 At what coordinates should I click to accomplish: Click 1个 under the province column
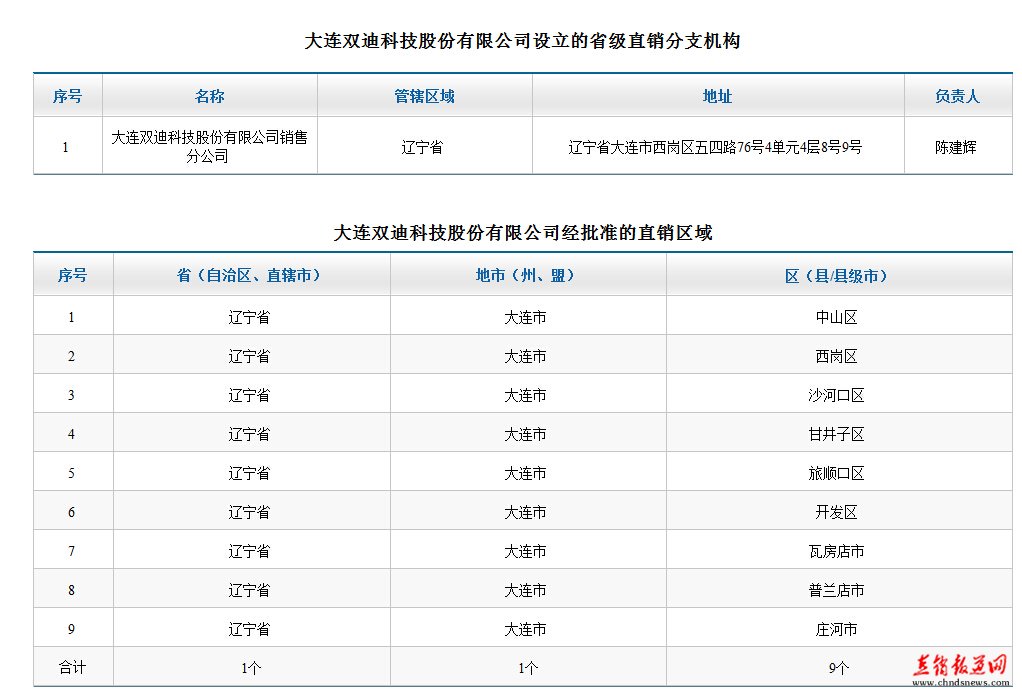coord(251,668)
